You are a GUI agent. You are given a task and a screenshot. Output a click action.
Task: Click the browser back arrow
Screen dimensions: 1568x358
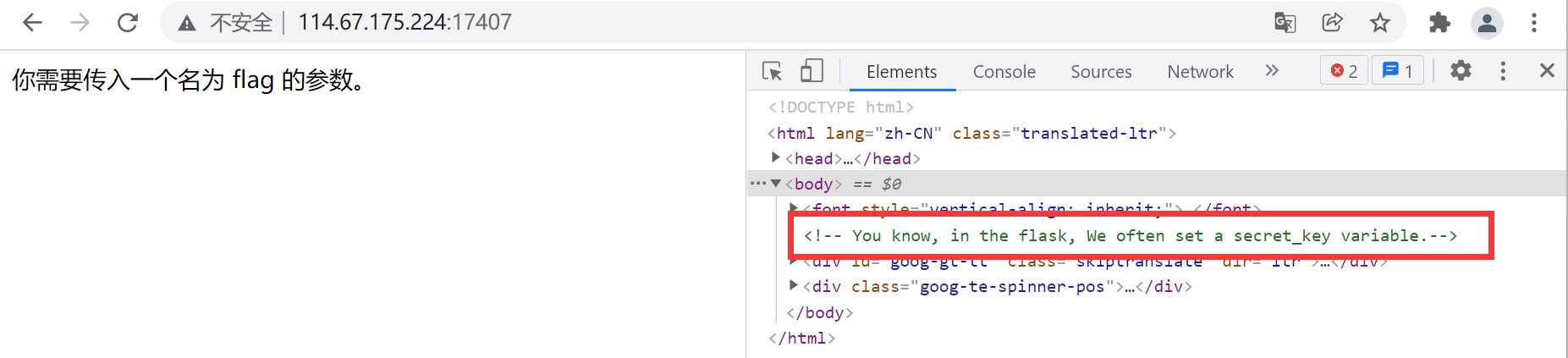32,23
